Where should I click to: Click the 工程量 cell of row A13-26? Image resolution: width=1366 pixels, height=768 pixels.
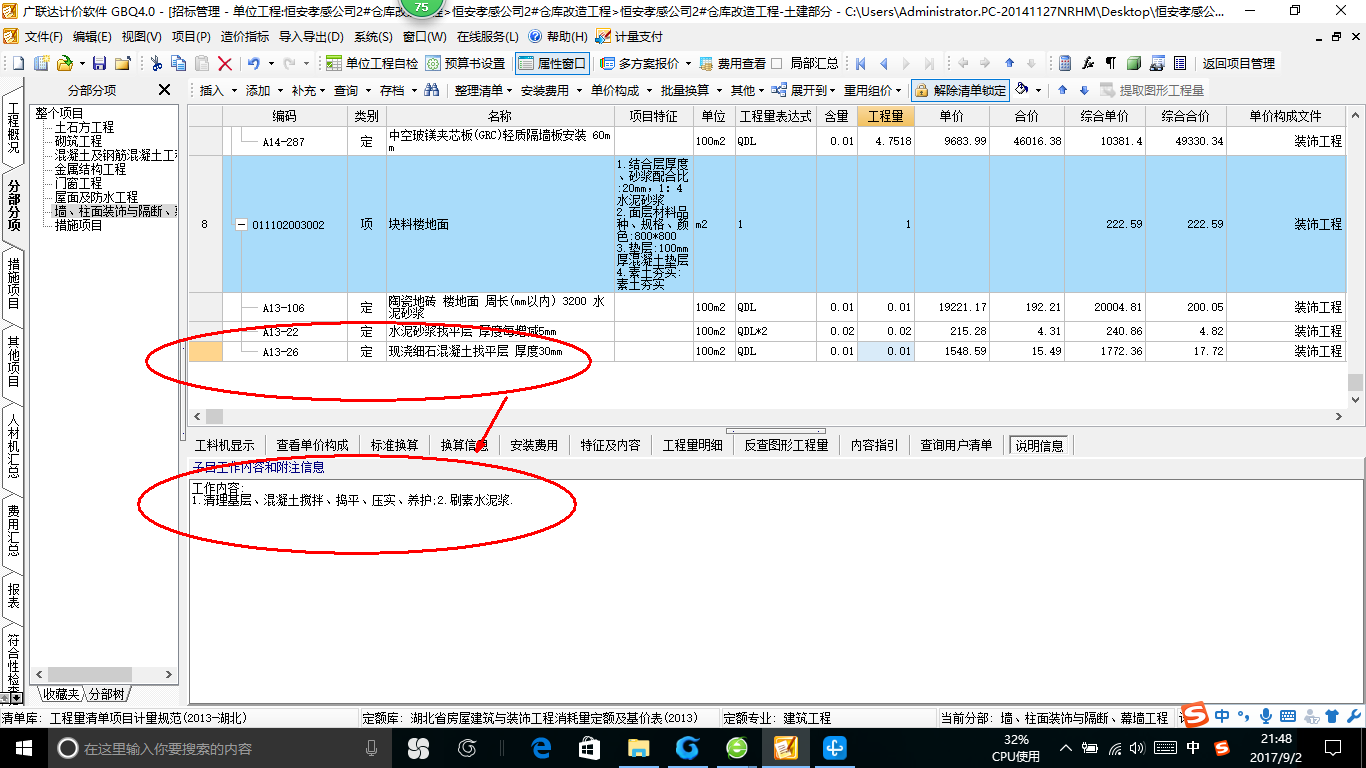click(x=885, y=352)
